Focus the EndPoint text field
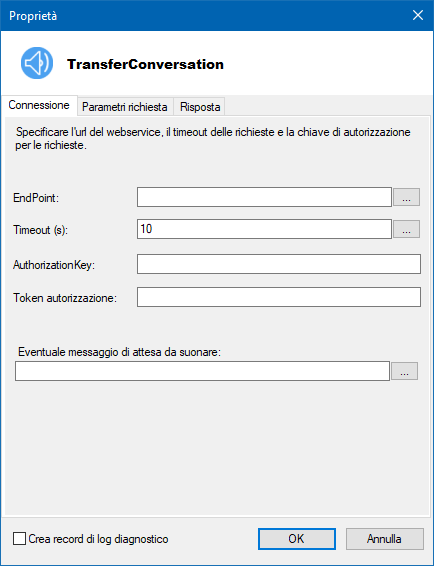 point(264,197)
